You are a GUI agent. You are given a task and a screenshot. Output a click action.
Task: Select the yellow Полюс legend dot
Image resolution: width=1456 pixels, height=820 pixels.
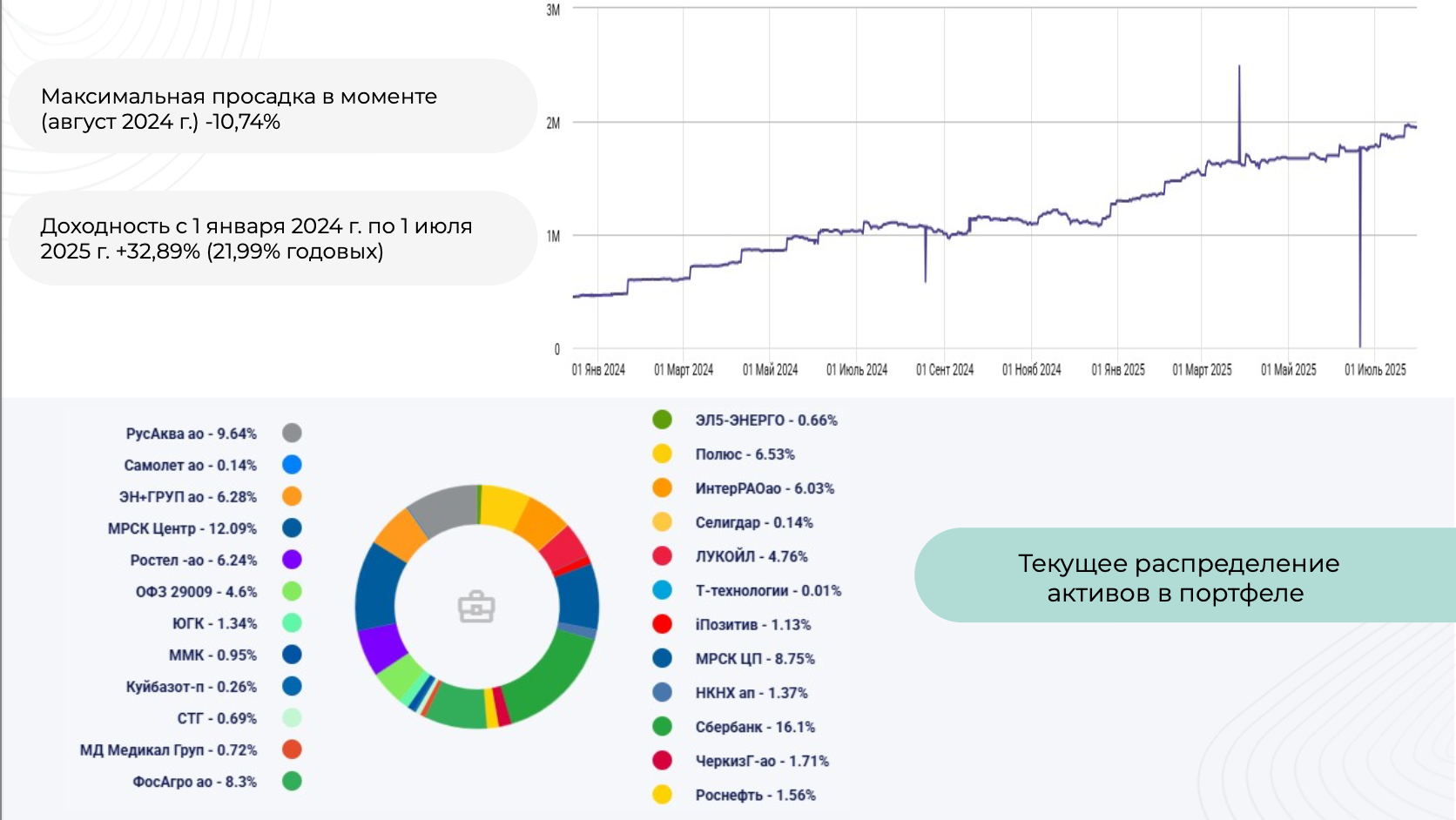pyautogui.click(x=662, y=454)
